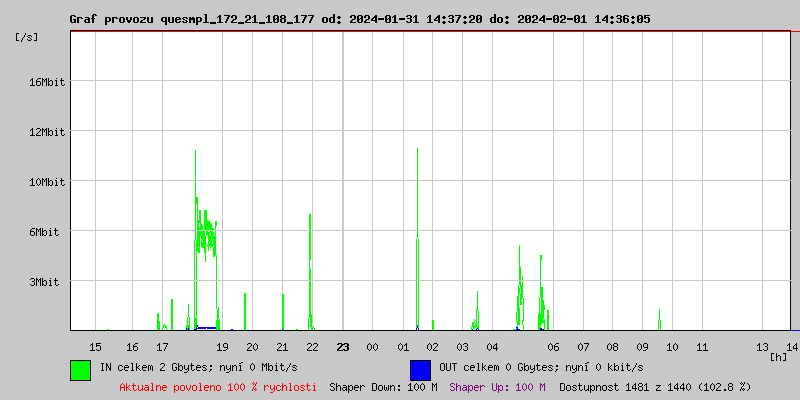Click the 06 hour marker on x-axis
Image resolution: width=800 pixels, height=400 pixels.
[x=552, y=347]
